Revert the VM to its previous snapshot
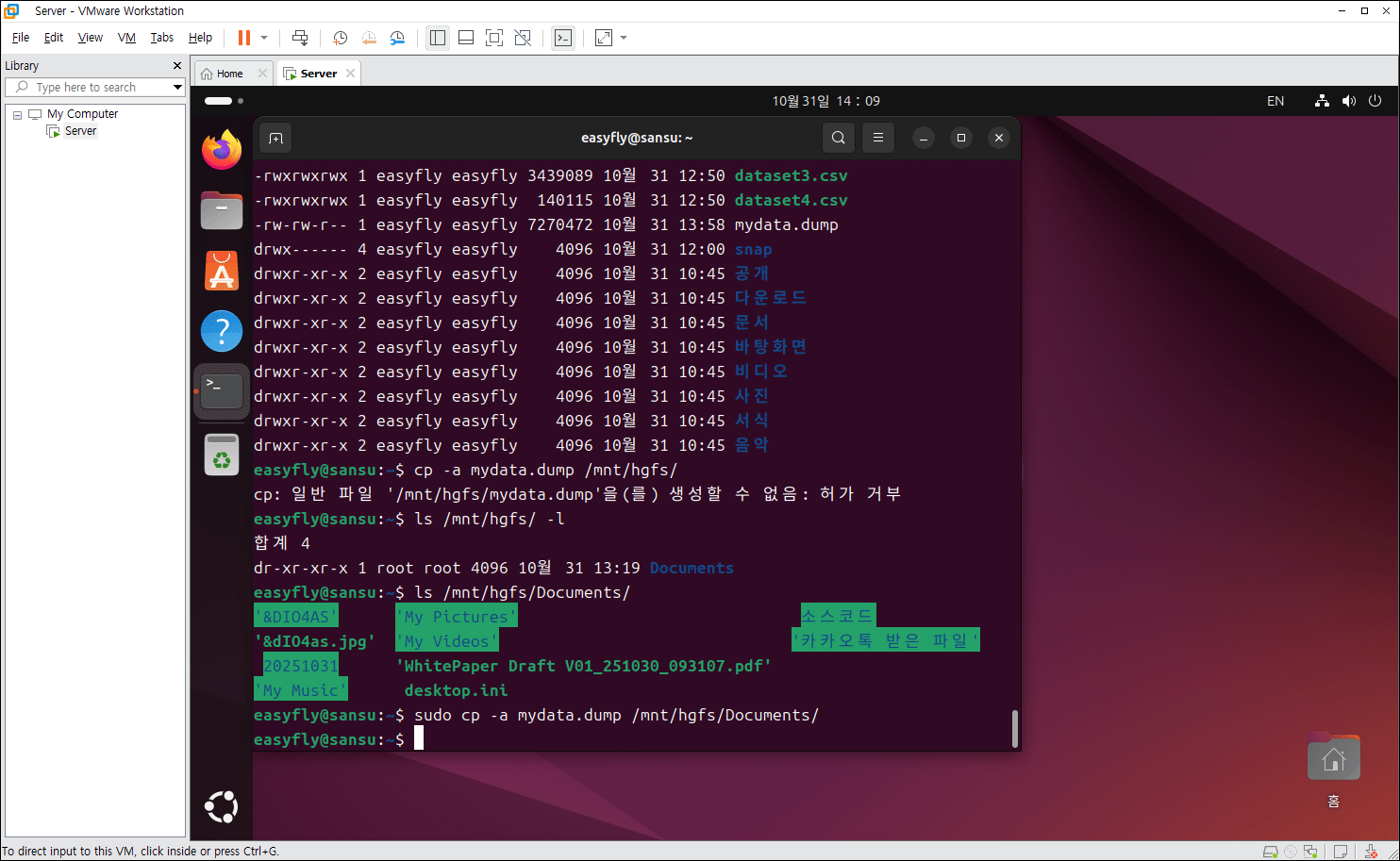1400x861 pixels. coord(369,38)
